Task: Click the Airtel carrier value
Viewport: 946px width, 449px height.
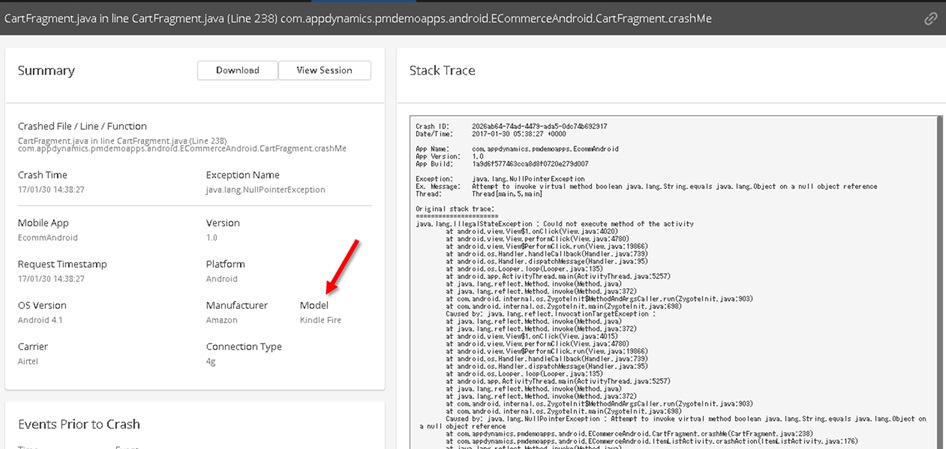Action: tap(30, 362)
